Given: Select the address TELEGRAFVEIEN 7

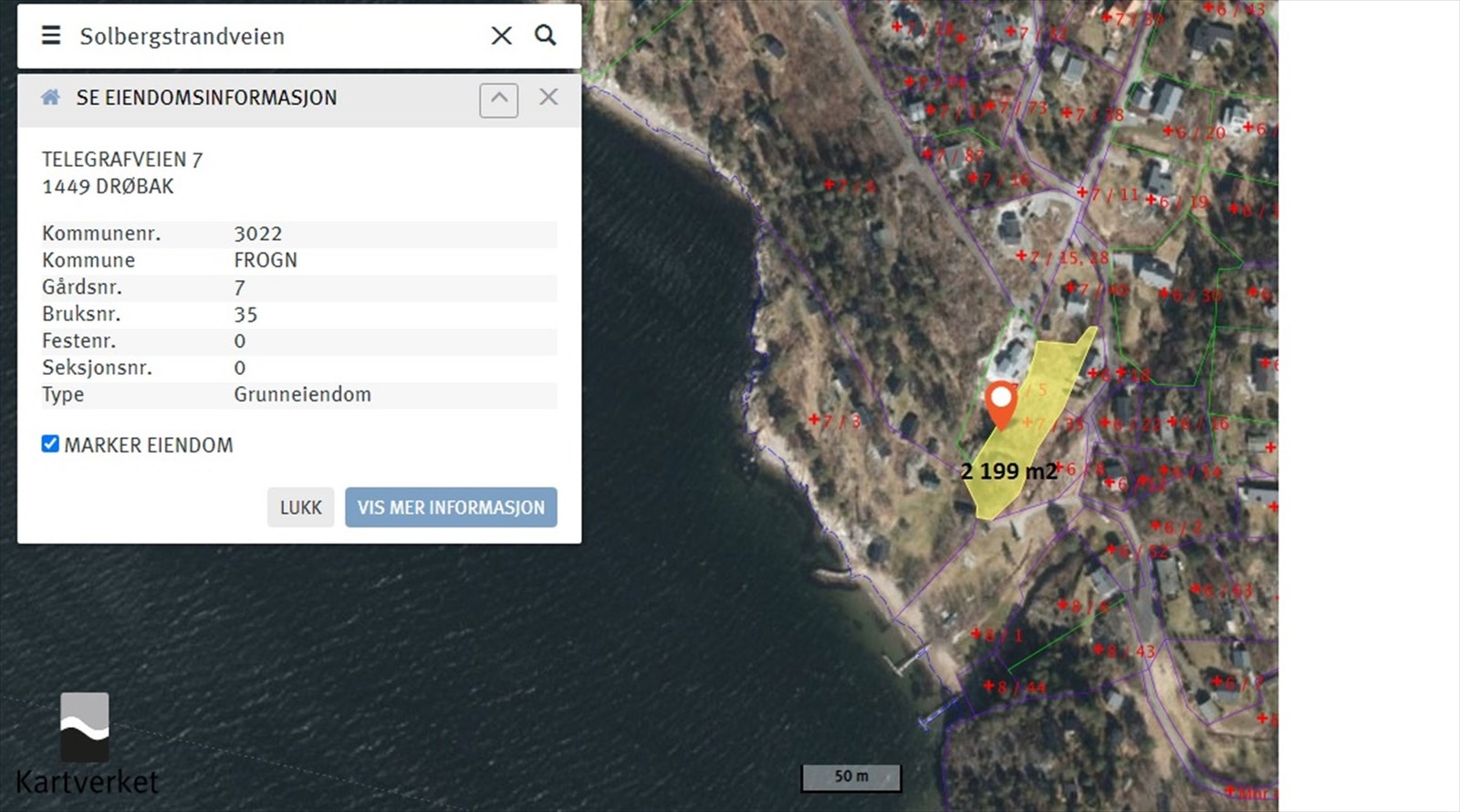Looking at the screenshot, I should coord(122,160).
